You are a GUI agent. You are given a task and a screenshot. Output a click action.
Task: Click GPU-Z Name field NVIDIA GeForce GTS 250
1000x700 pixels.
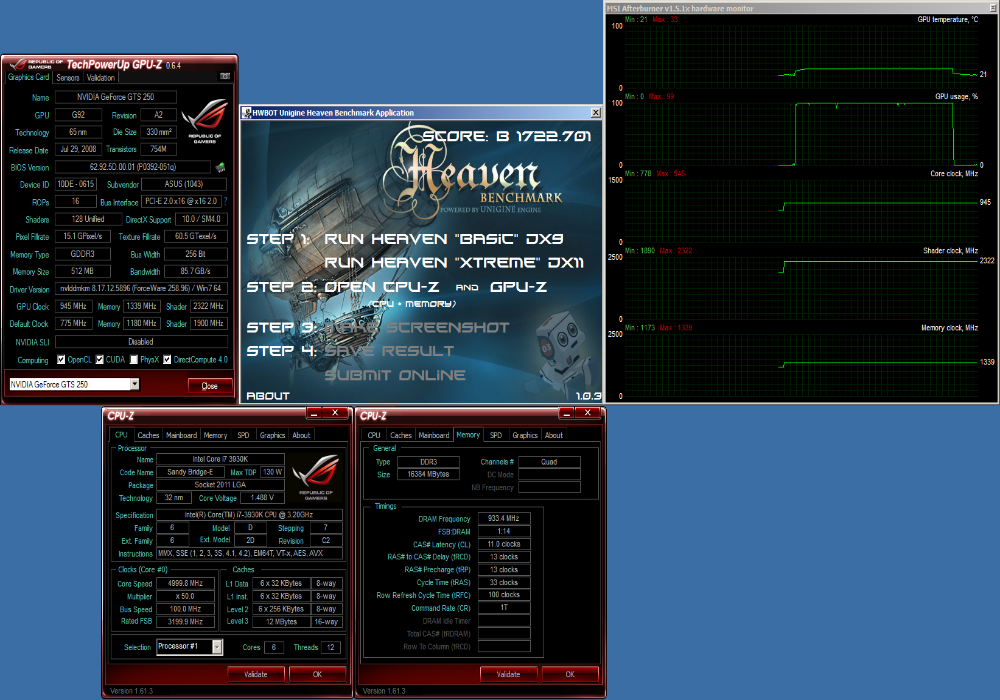(115, 97)
